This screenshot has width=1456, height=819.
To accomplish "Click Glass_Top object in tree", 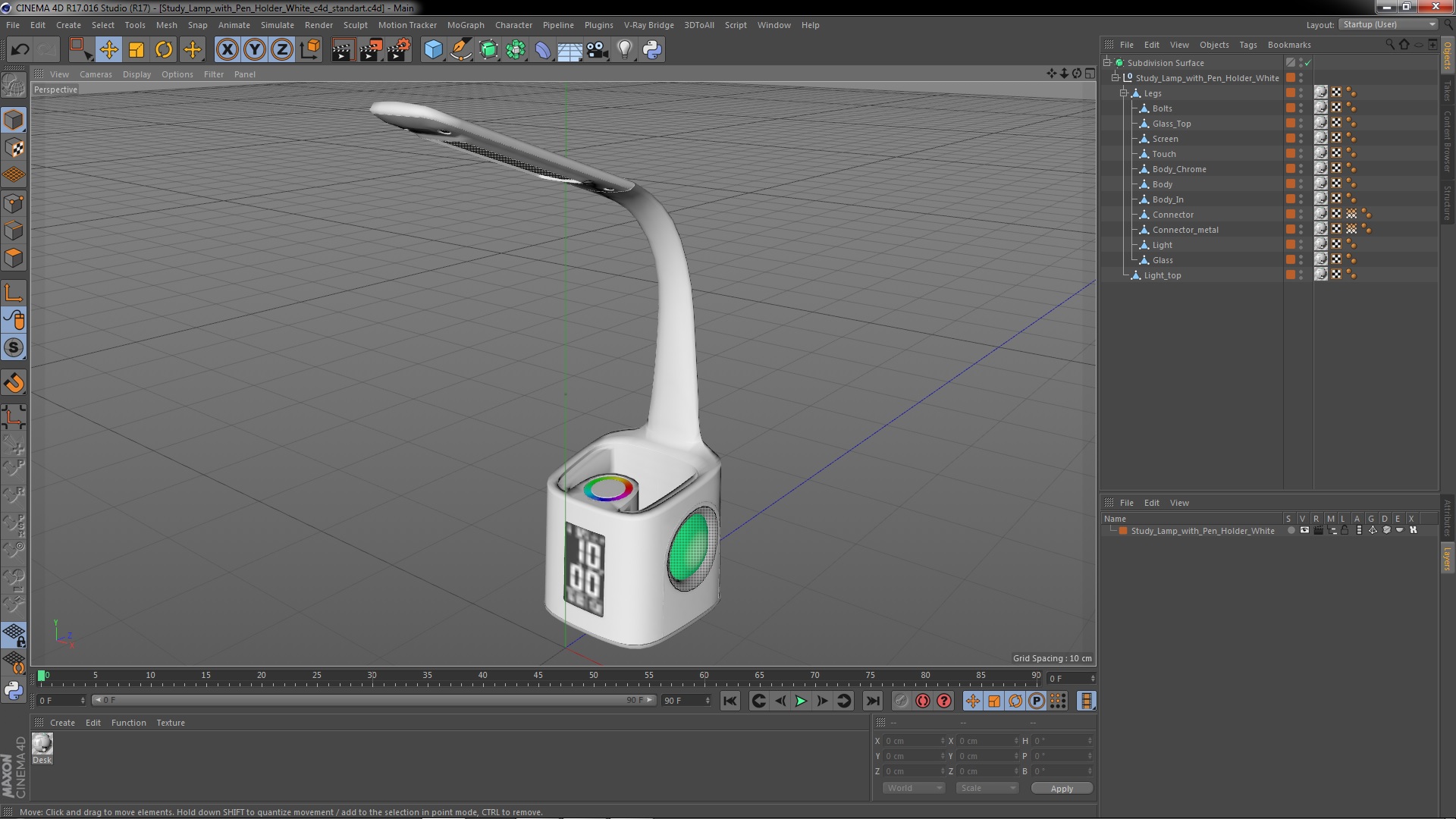I will click(x=1171, y=124).
